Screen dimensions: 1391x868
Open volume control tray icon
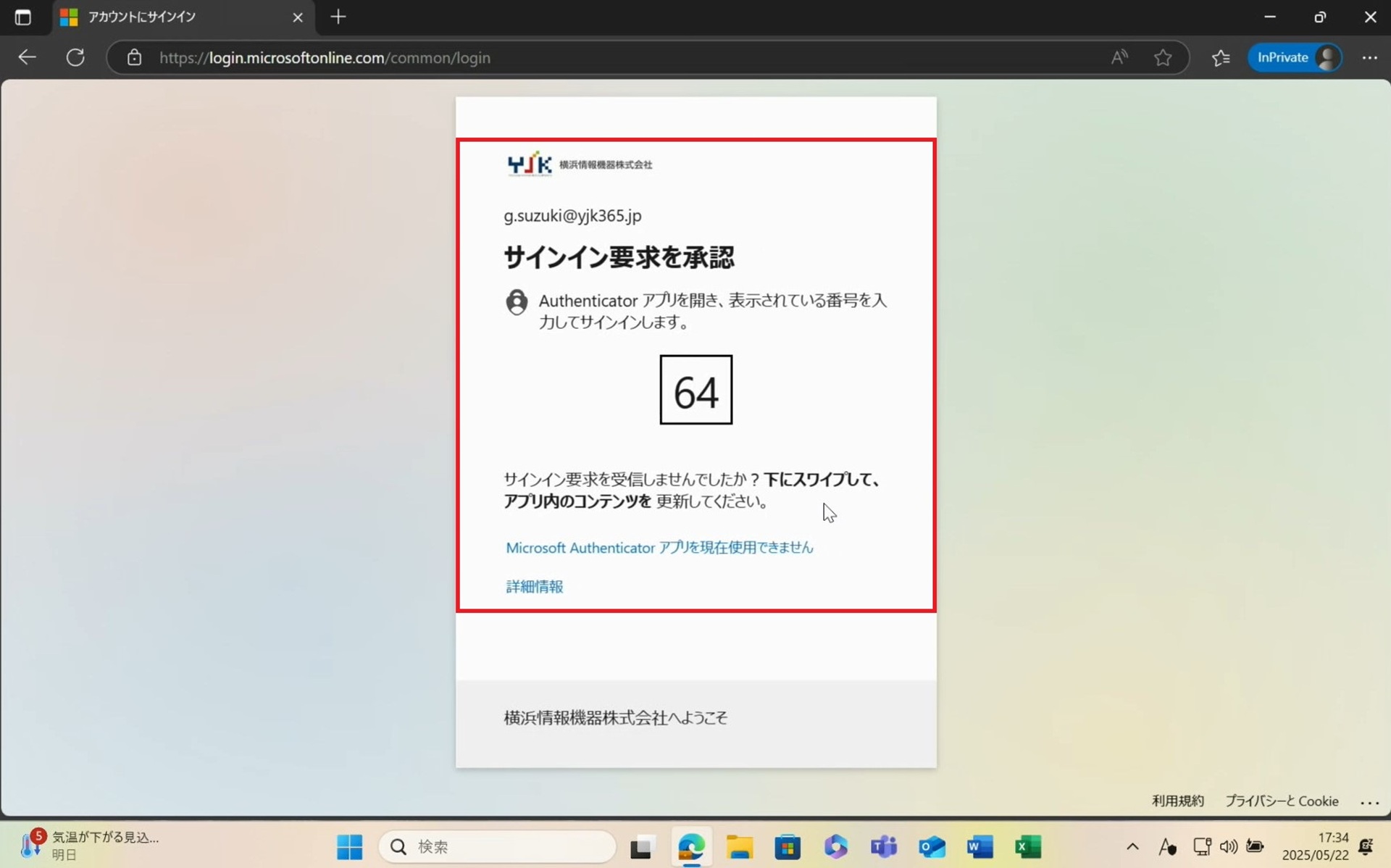(x=1229, y=846)
